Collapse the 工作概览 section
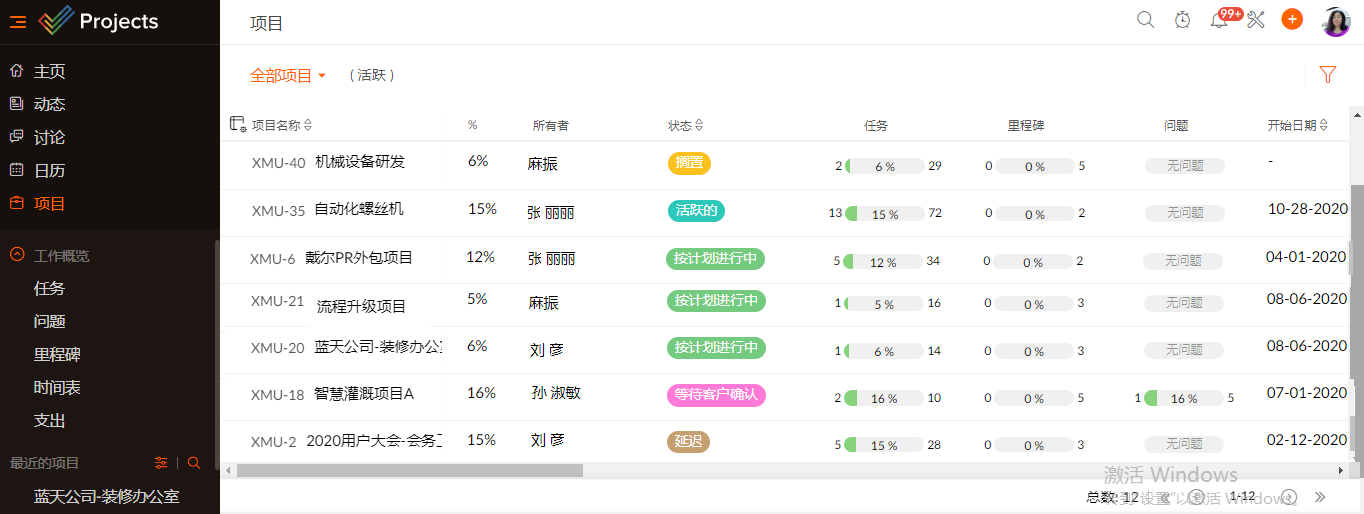The image size is (1364, 514). coord(17,255)
